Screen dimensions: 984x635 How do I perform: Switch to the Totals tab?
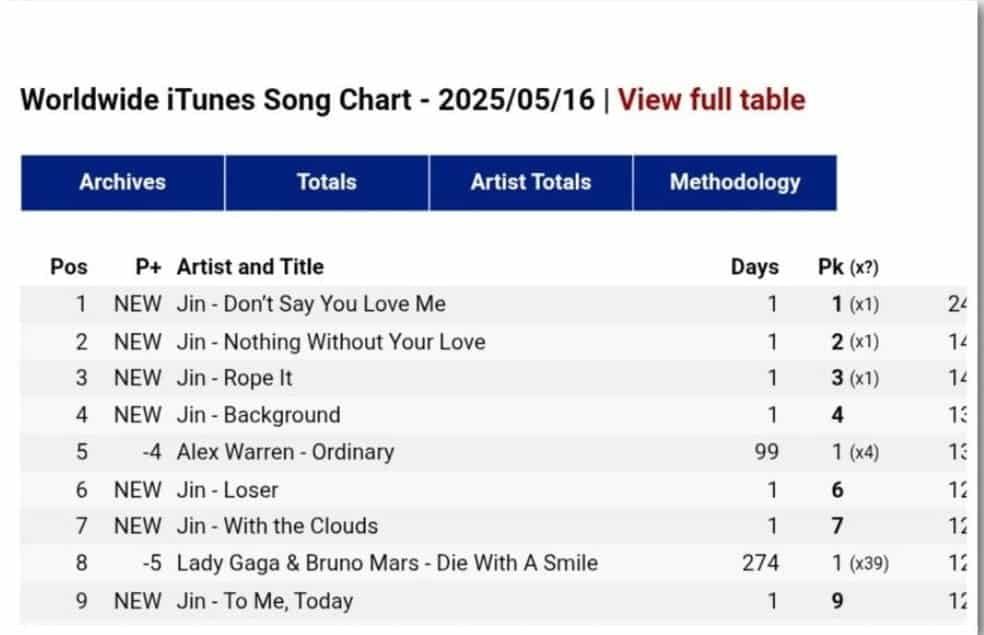327,182
